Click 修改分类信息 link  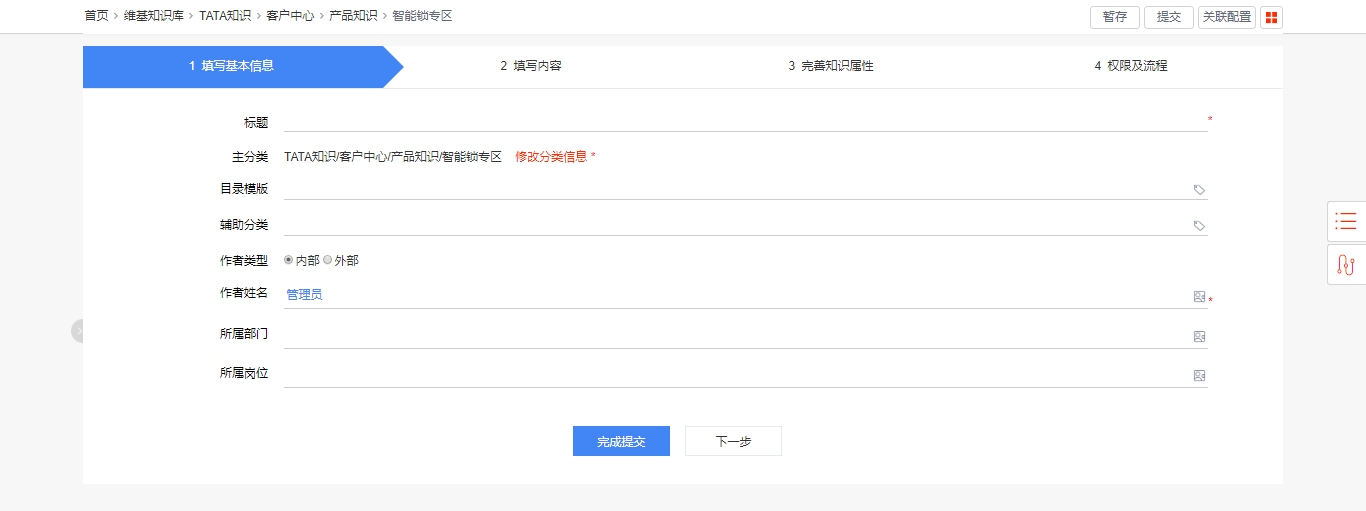click(x=551, y=157)
